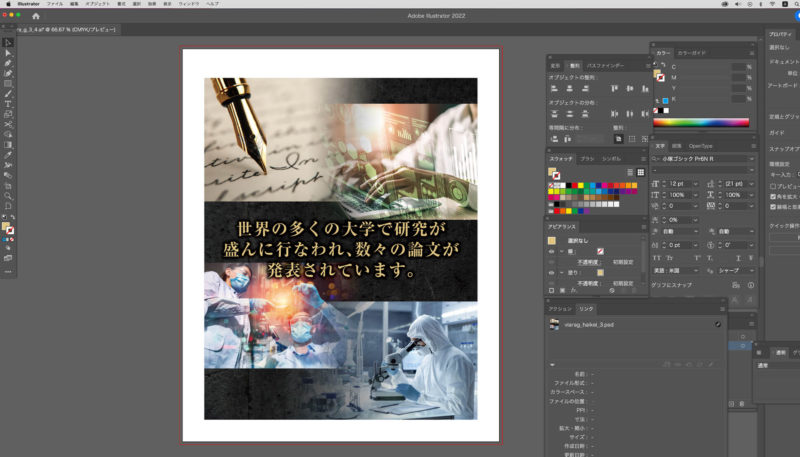Open Edit Toolbar three-dots button
800x457 pixels.
point(8,271)
